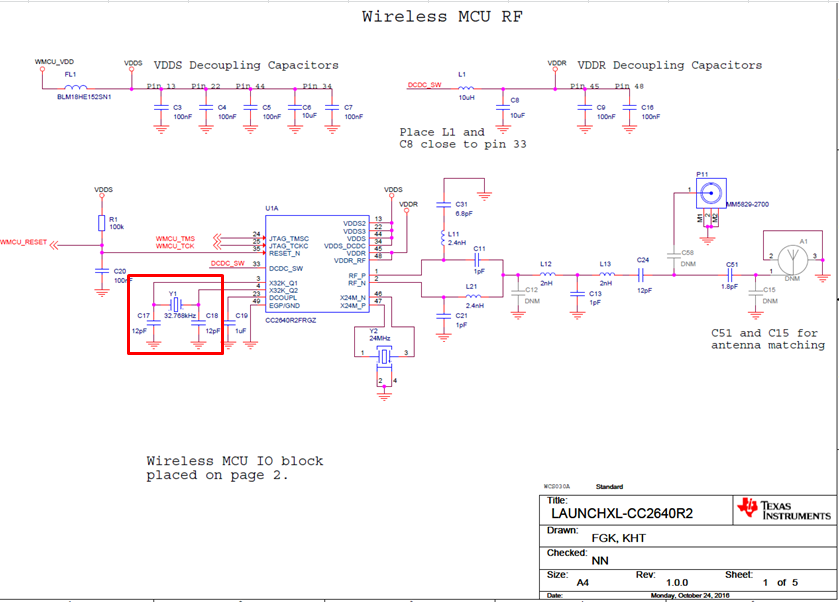Select the C19 1uF capacitor symbol
The image size is (839, 602).
[228, 323]
